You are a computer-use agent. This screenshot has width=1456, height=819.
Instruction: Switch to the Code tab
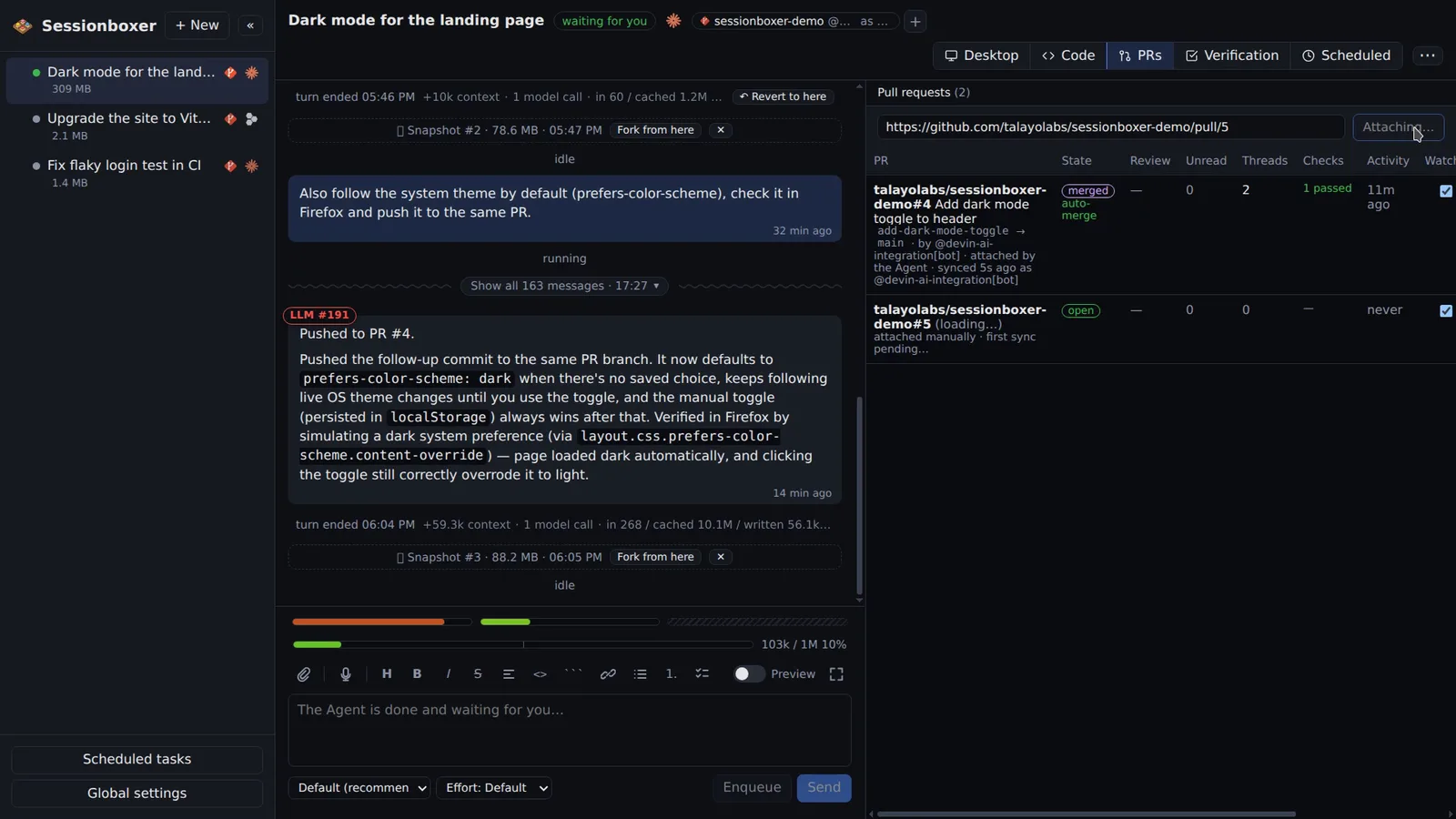coord(1068,56)
